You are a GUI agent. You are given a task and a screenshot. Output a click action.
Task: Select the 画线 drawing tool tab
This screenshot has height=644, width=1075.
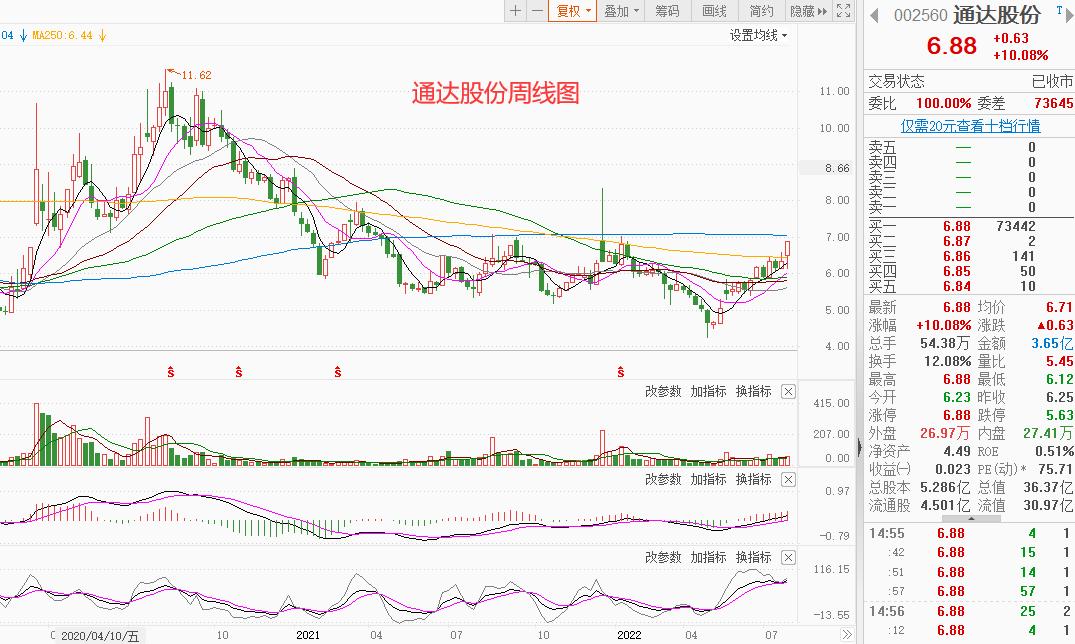click(714, 10)
